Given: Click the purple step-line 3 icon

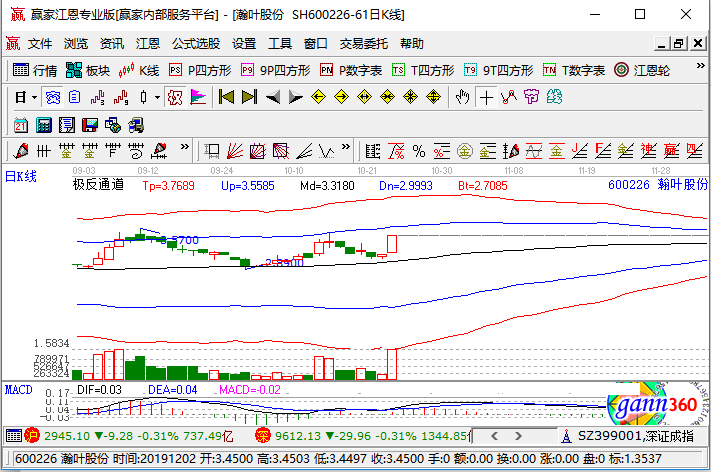Looking at the screenshot, I should click(x=97, y=97).
